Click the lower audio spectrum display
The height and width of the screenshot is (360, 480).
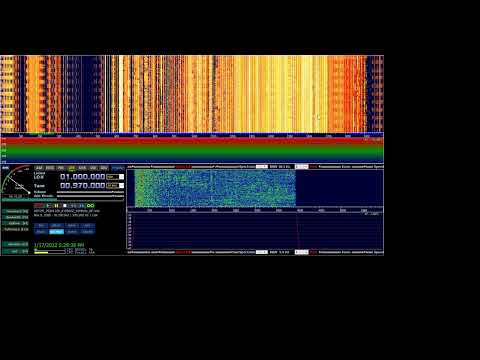(255, 231)
